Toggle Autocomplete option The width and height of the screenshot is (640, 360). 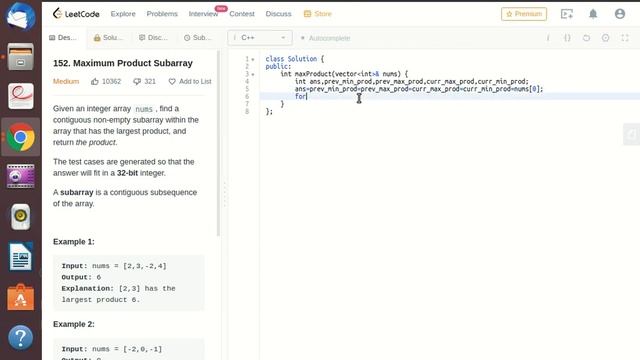(325, 38)
